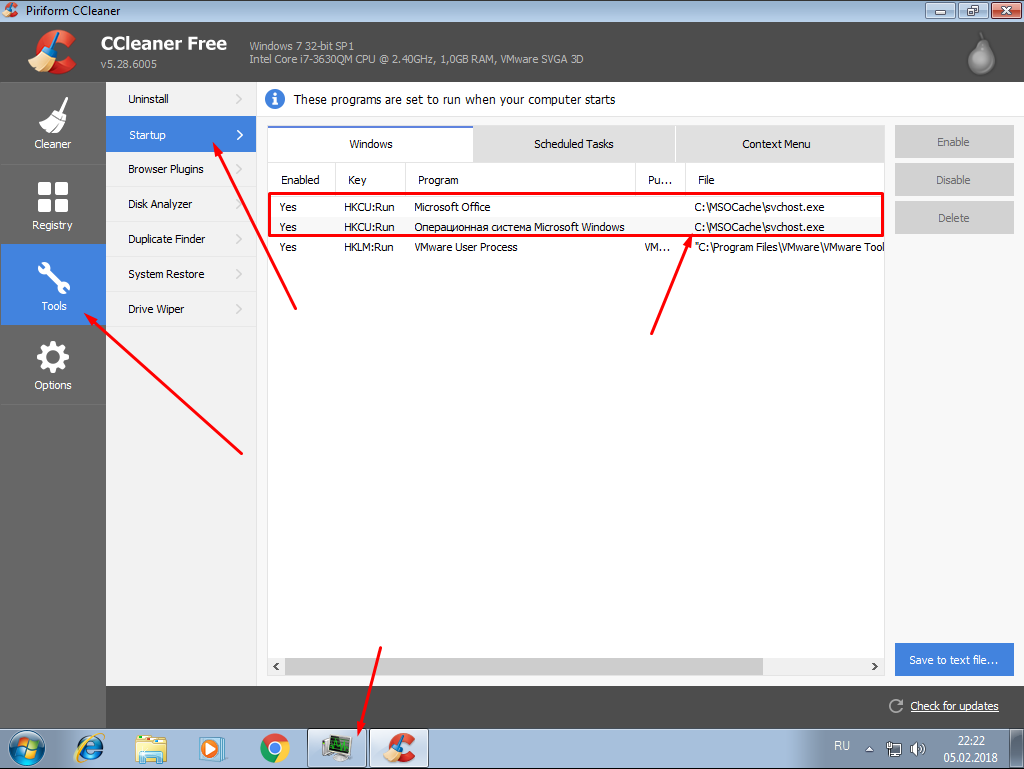Switch to the Windows tab
This screenshot has height=769, width=1024.
click(370, 144)
